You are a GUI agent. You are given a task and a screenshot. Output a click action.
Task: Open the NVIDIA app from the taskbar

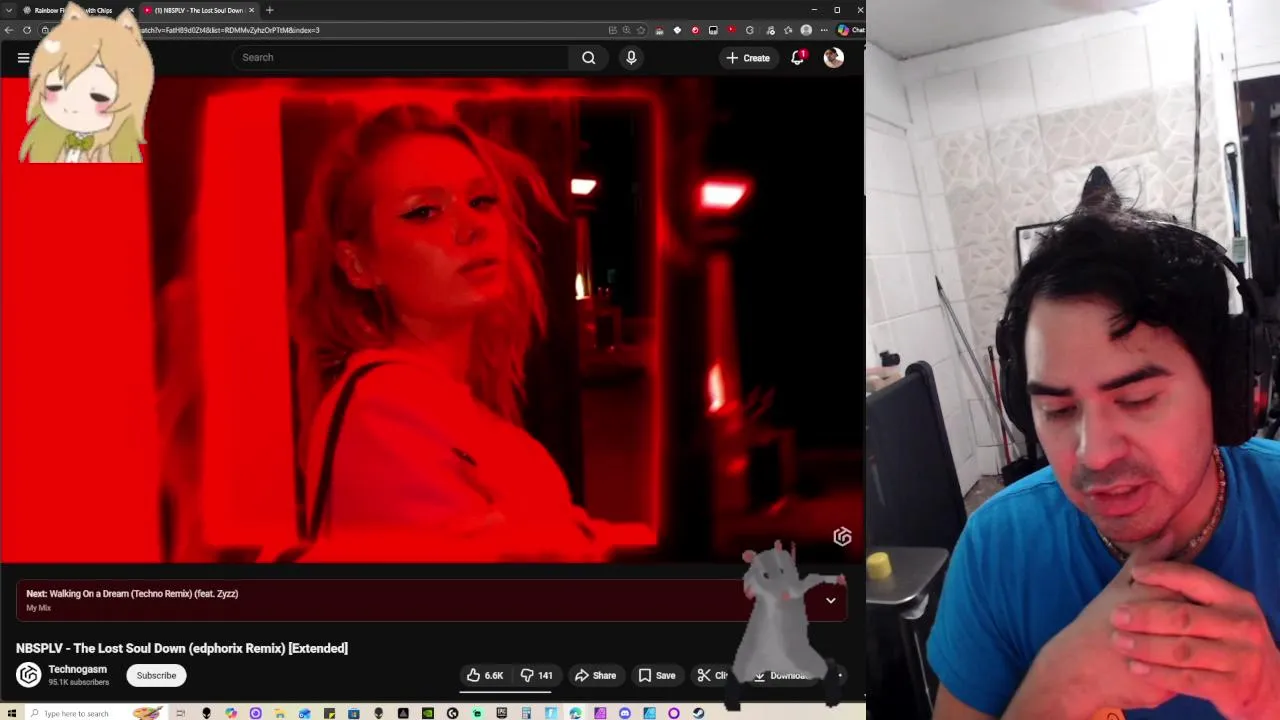pos(427,713)
